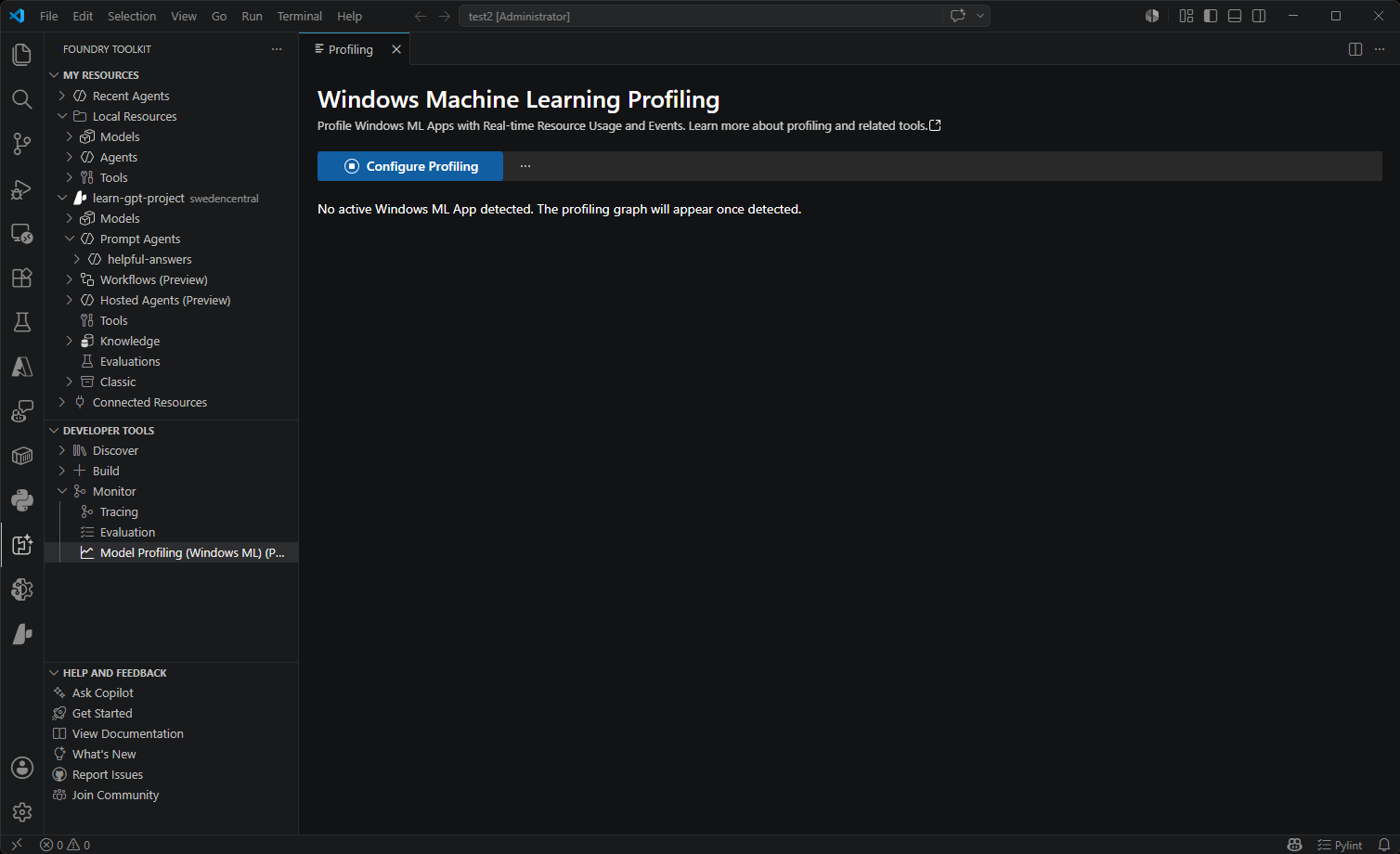This screenshot has width=1400, height=854.
Task: Open the Explorer view in activity bar
Action: click(21, 55)
